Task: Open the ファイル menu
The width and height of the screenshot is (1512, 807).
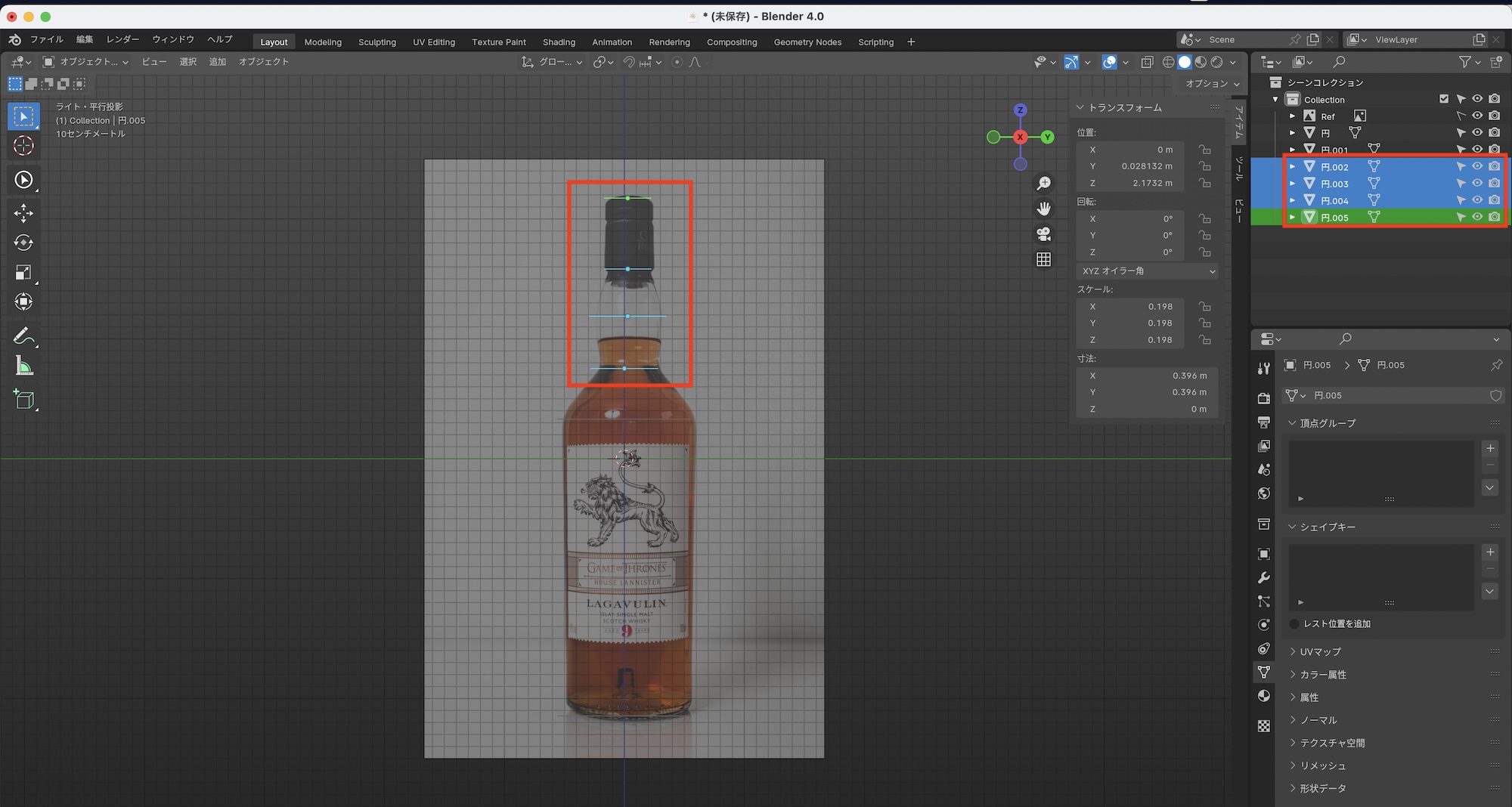Action: point(46,39)
